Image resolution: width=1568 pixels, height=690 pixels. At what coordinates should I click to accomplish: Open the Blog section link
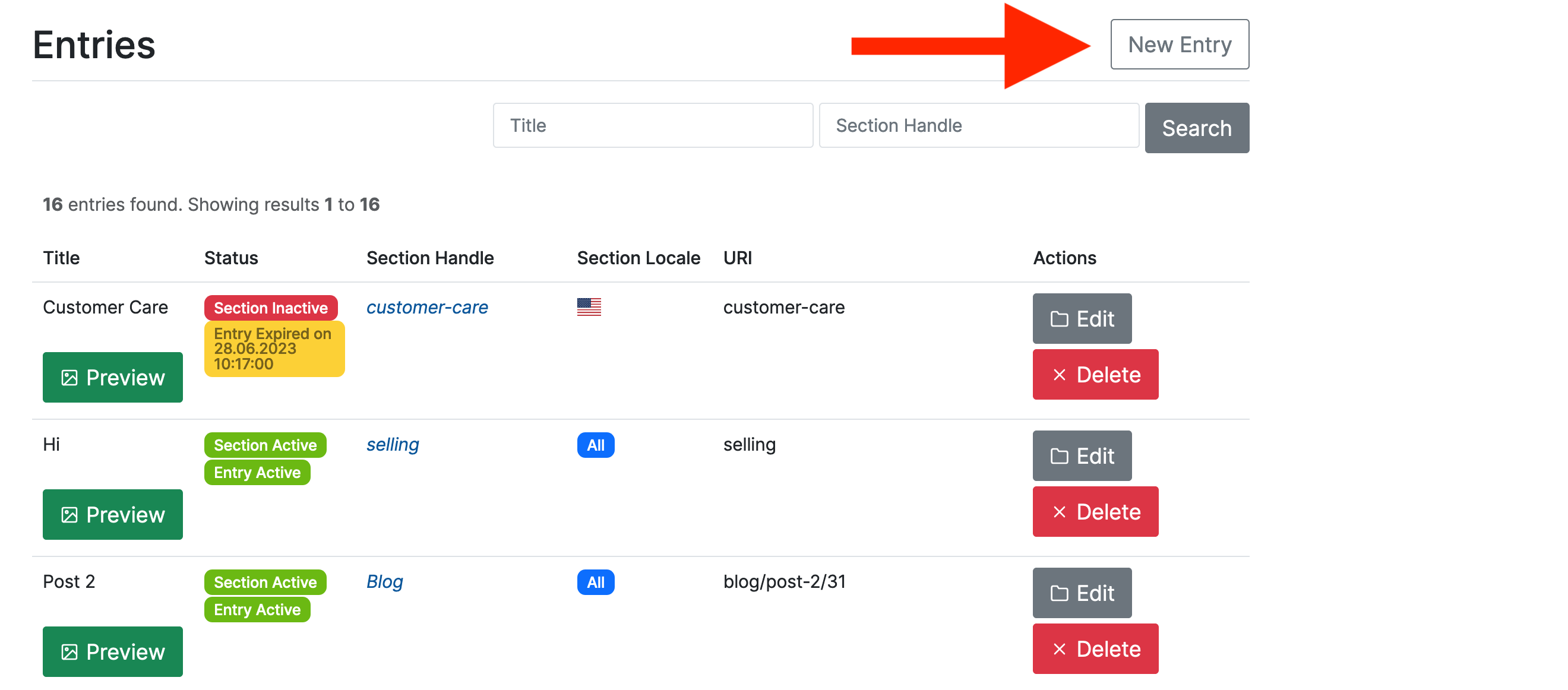[x=384, y=582]
